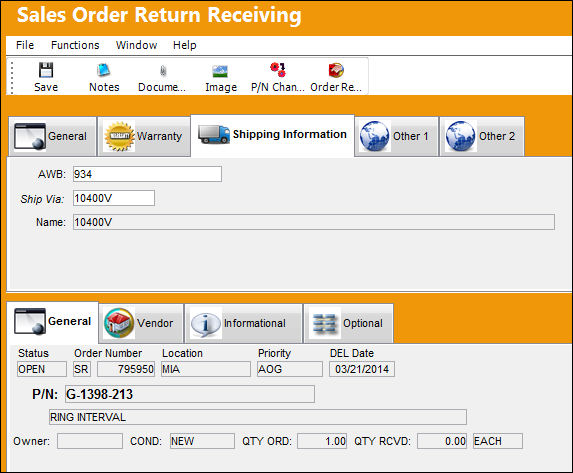573x473 pixels.
Task: Click the P/N field G-1398-213
Action: 190,394
